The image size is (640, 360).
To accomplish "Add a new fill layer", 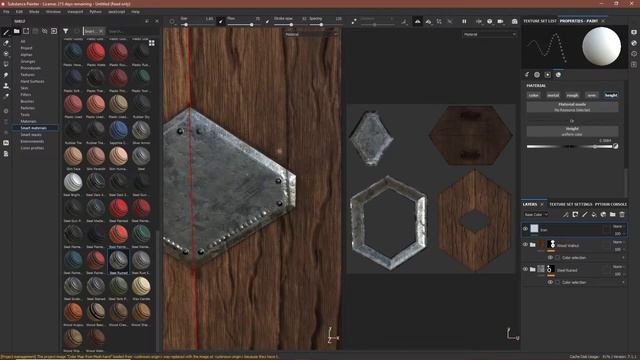I will tap(594, 214).
